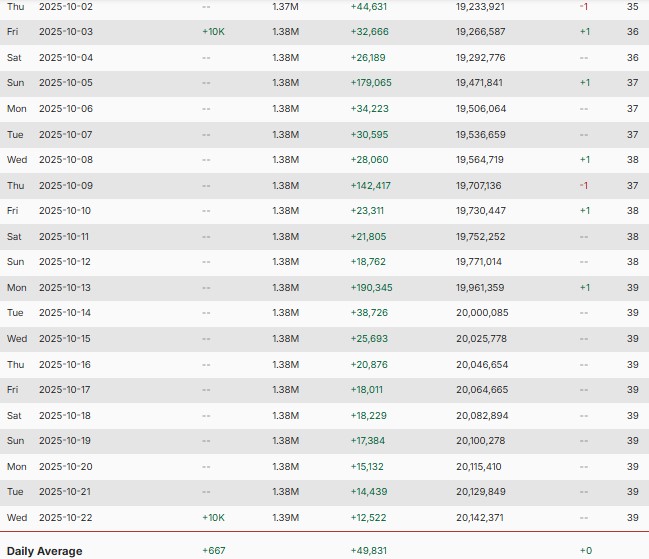649x559 pixels.
Task: Click the date 2025-10-11
Action: click(x=64, y=237)
